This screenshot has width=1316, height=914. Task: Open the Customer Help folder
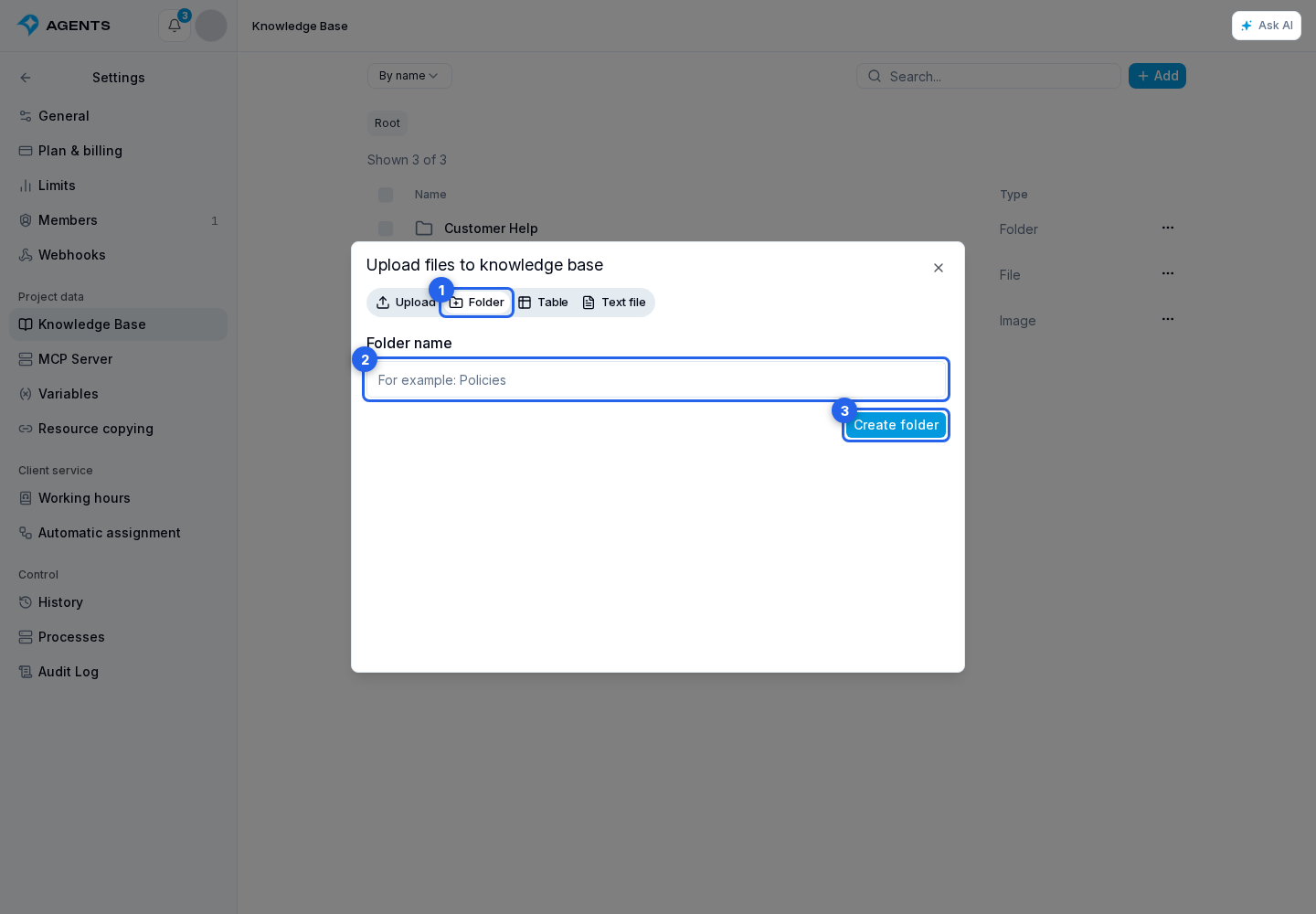[x=491, y=228]
